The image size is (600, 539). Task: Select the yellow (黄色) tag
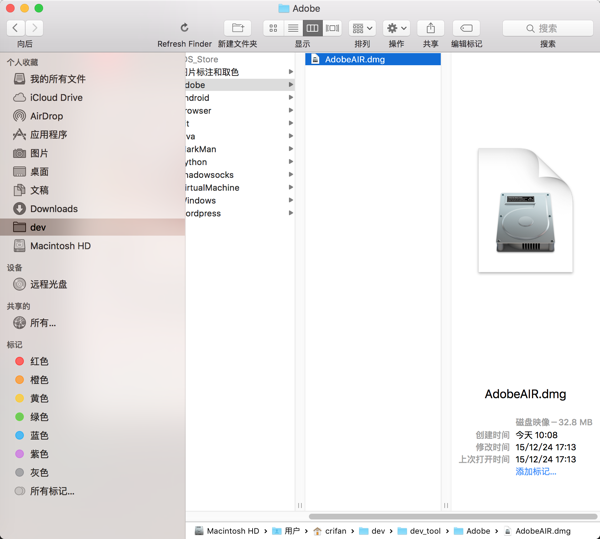click(92, 398)
